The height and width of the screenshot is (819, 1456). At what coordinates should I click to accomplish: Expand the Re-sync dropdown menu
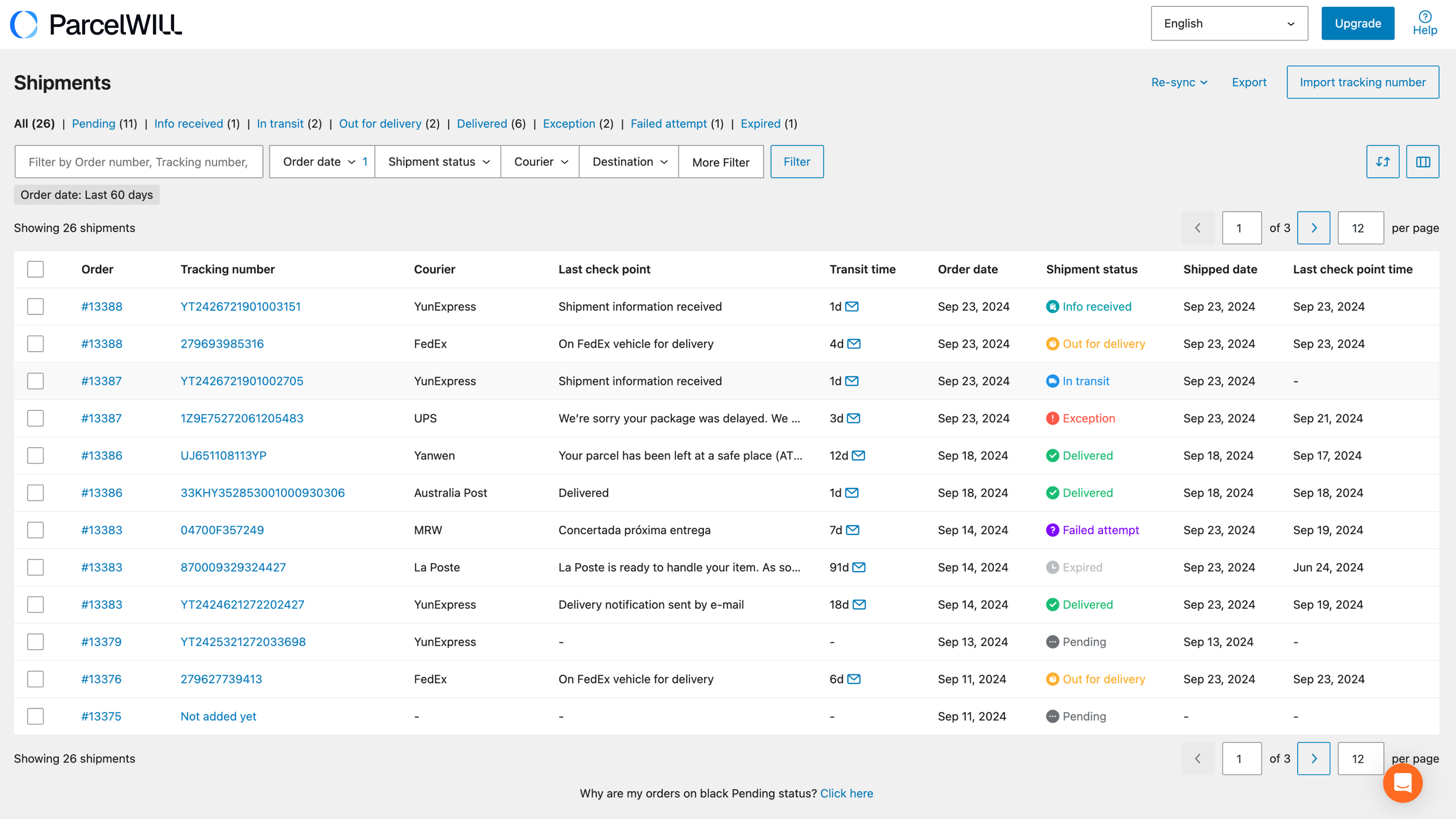[x=1179, y=83]
